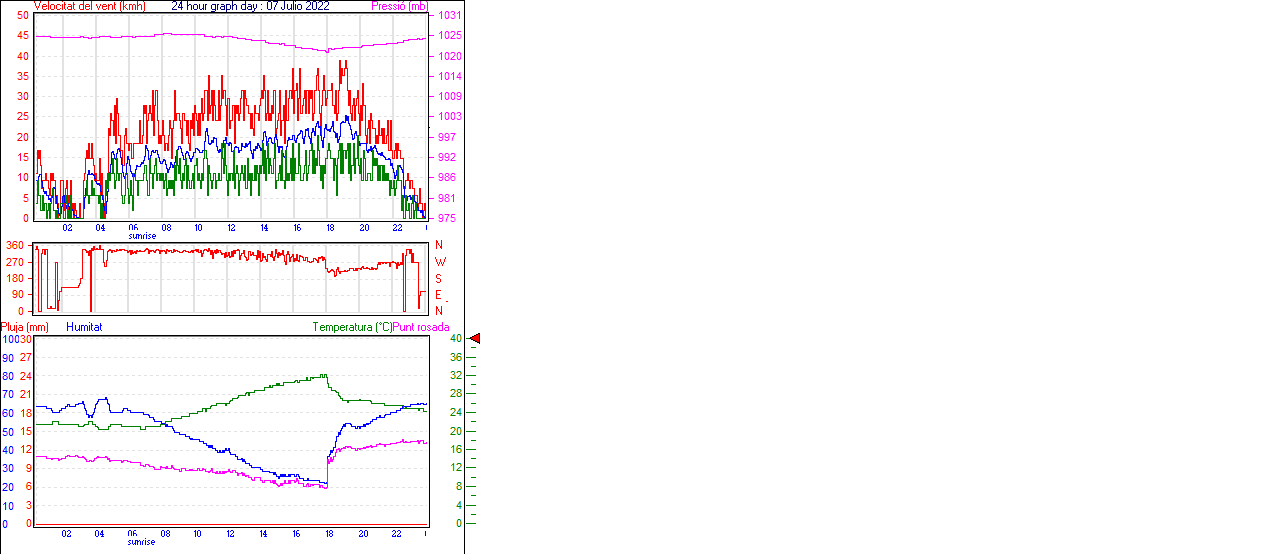Click the 360 value on wind direction axis
The width and height of the screenshot is (1280, 554).
point(15,245)
